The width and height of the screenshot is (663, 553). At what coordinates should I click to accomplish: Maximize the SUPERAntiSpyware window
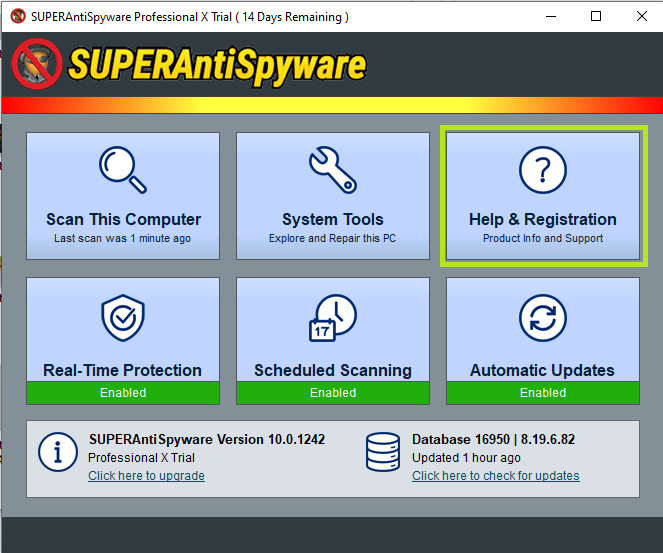tap(596, 16)
